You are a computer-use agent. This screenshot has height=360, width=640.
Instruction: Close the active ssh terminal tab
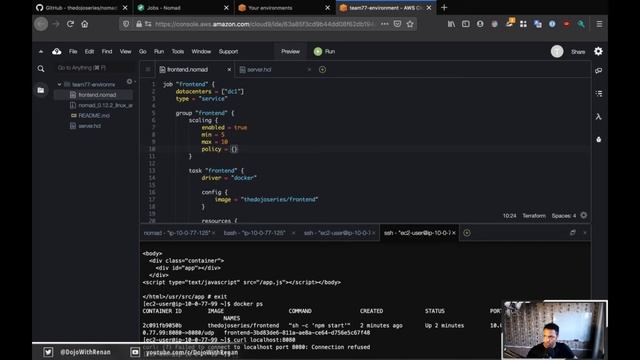pos(454,233)
